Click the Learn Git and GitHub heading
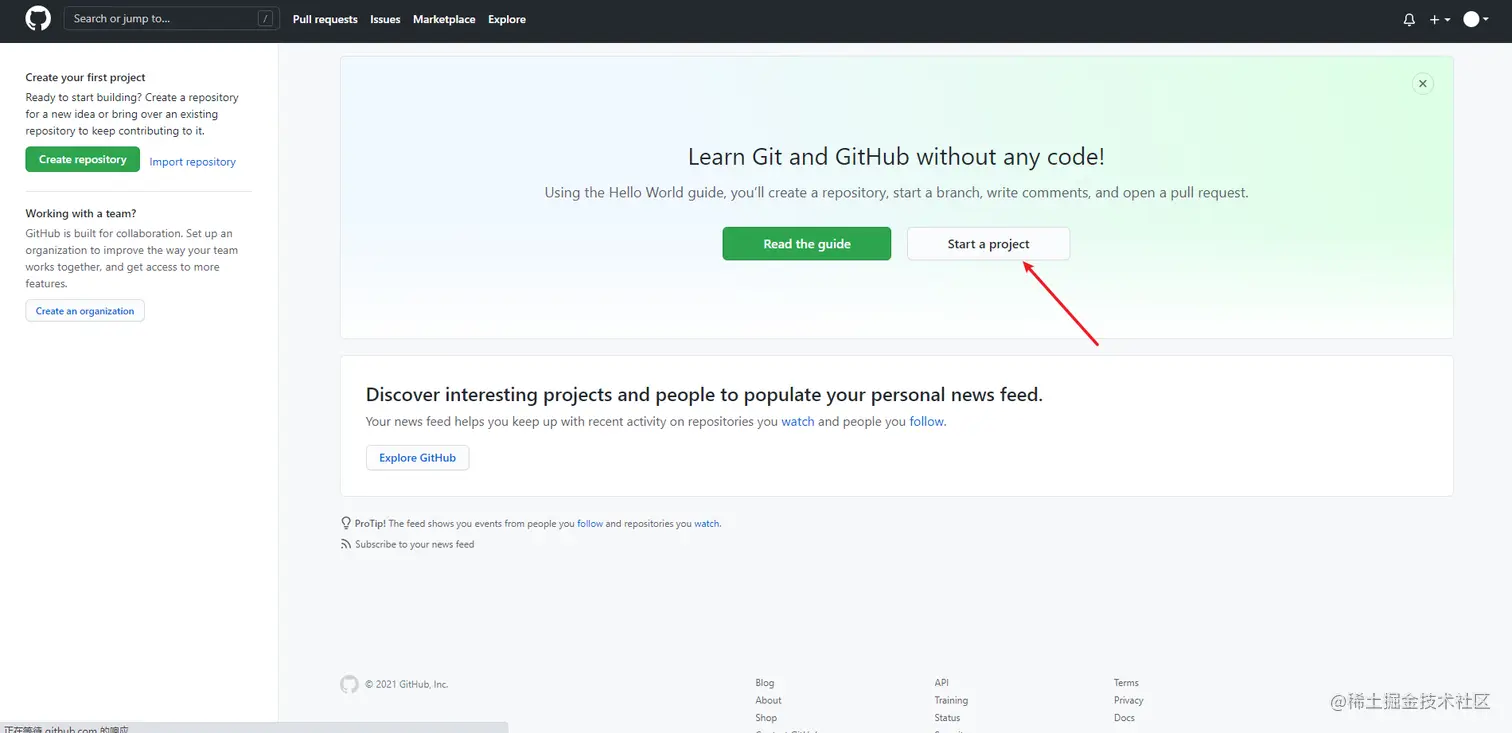Image resolution: width=1512 pixels, height=733 pixels. click(x=896, y=157)
